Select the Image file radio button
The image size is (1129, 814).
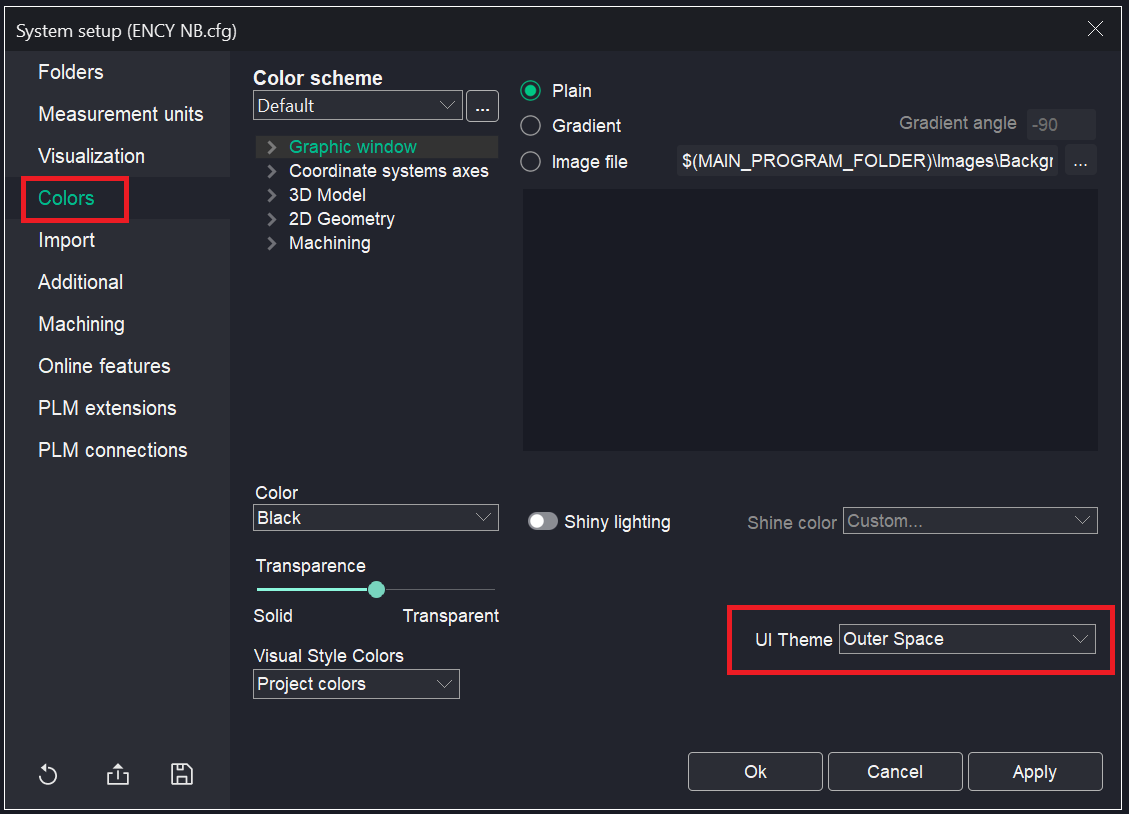tap(531, 162)
